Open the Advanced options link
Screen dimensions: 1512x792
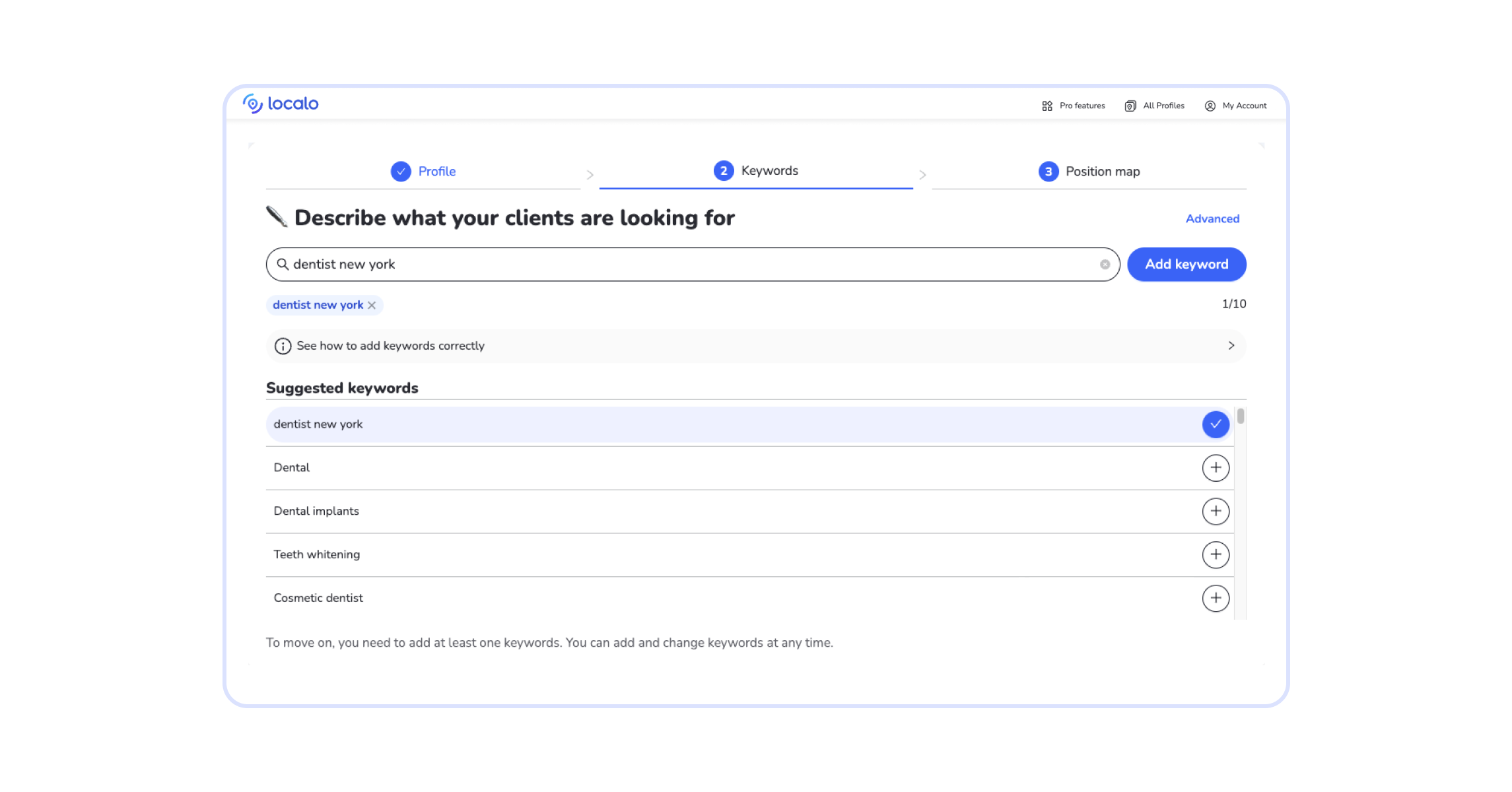click(1212, 218)
